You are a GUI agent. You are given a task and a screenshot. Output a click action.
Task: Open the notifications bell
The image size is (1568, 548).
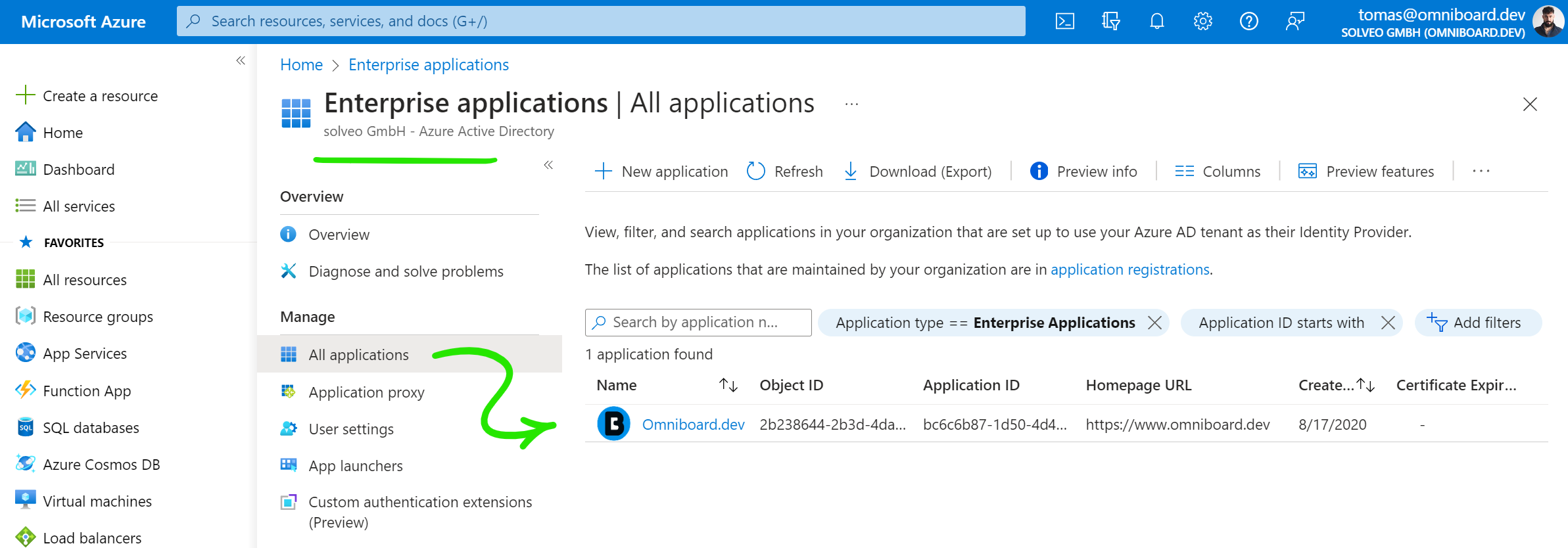(x=1157, y=22)
